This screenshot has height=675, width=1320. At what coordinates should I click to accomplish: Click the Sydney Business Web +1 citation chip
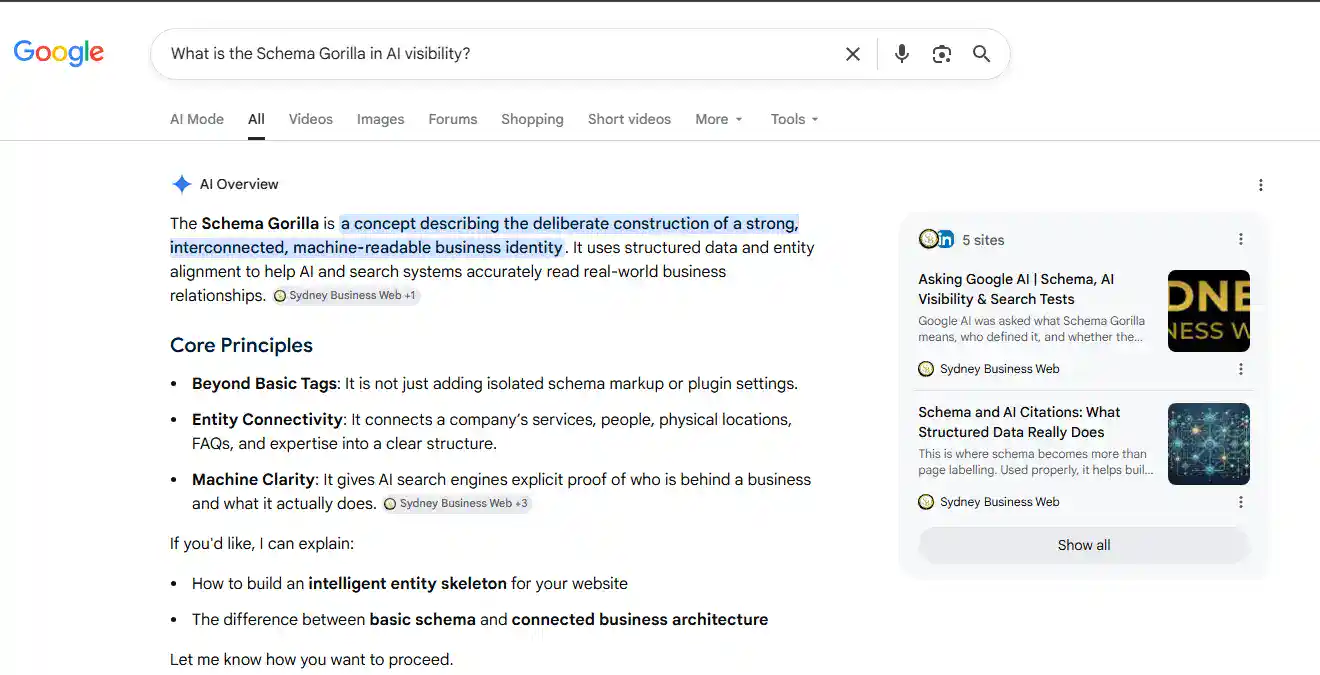[x=346, y=296]
